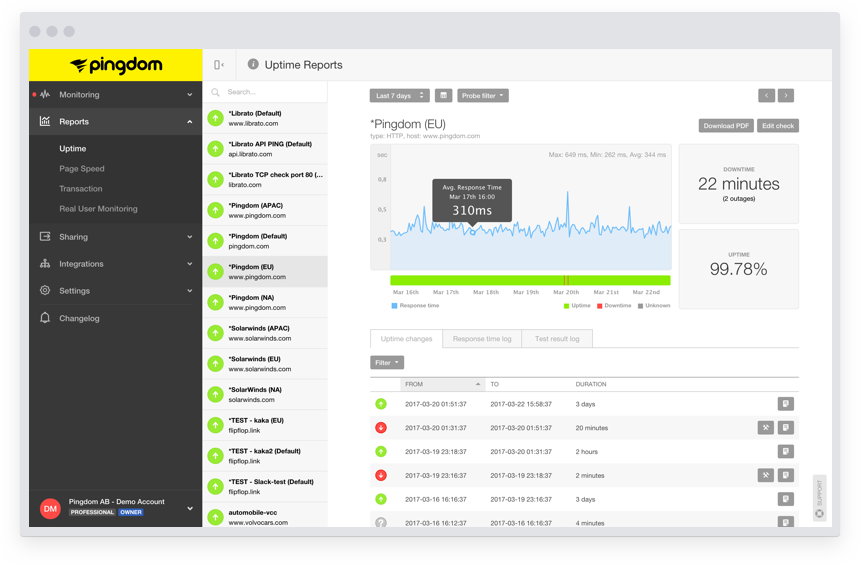
Task: Sort table by FROM column header
Action: coord(442,384)
